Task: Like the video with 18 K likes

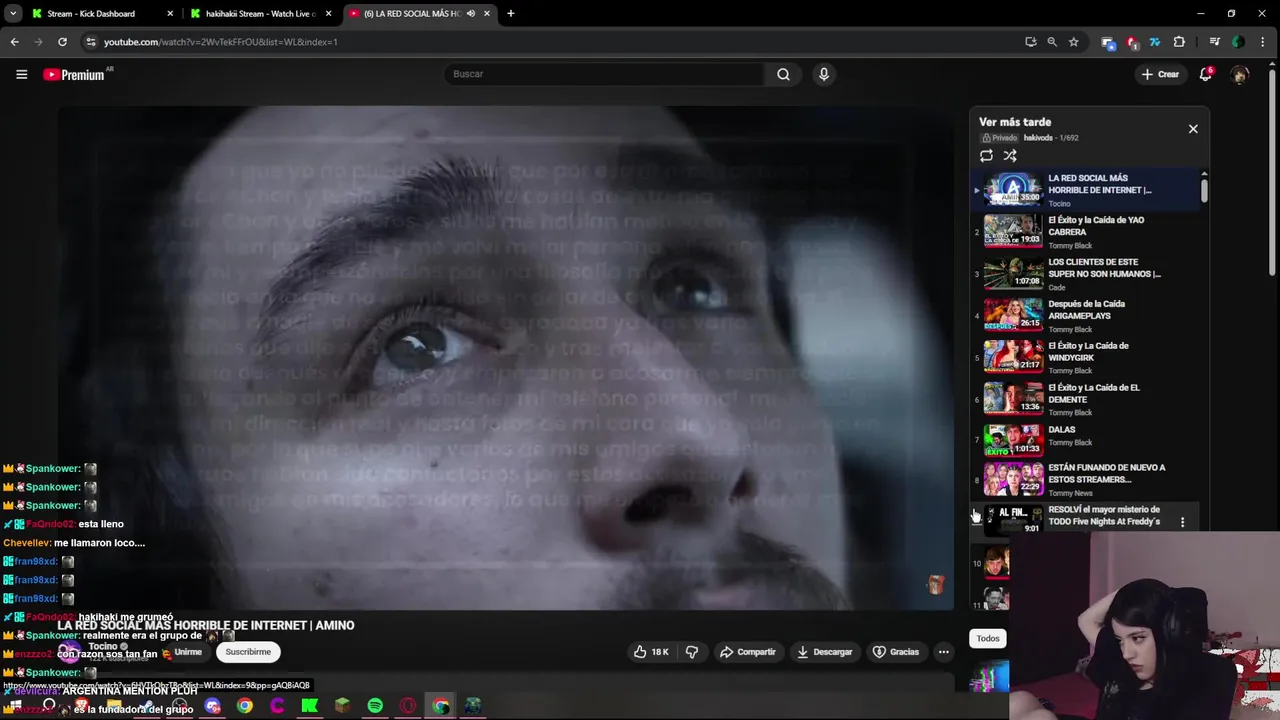Action: coord(651,652)
